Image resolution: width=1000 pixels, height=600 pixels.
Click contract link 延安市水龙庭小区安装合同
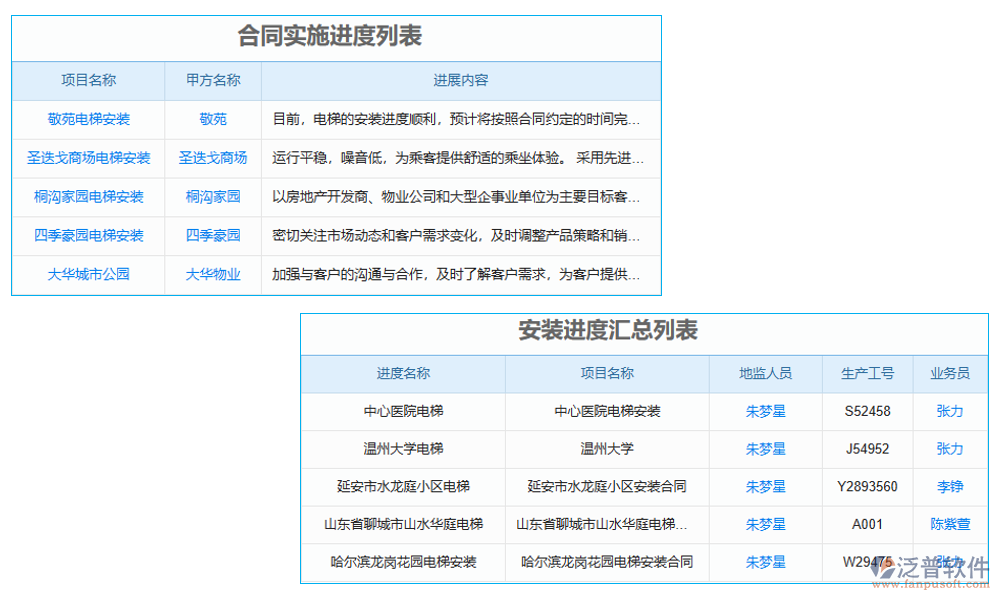[x=607, y=487]
